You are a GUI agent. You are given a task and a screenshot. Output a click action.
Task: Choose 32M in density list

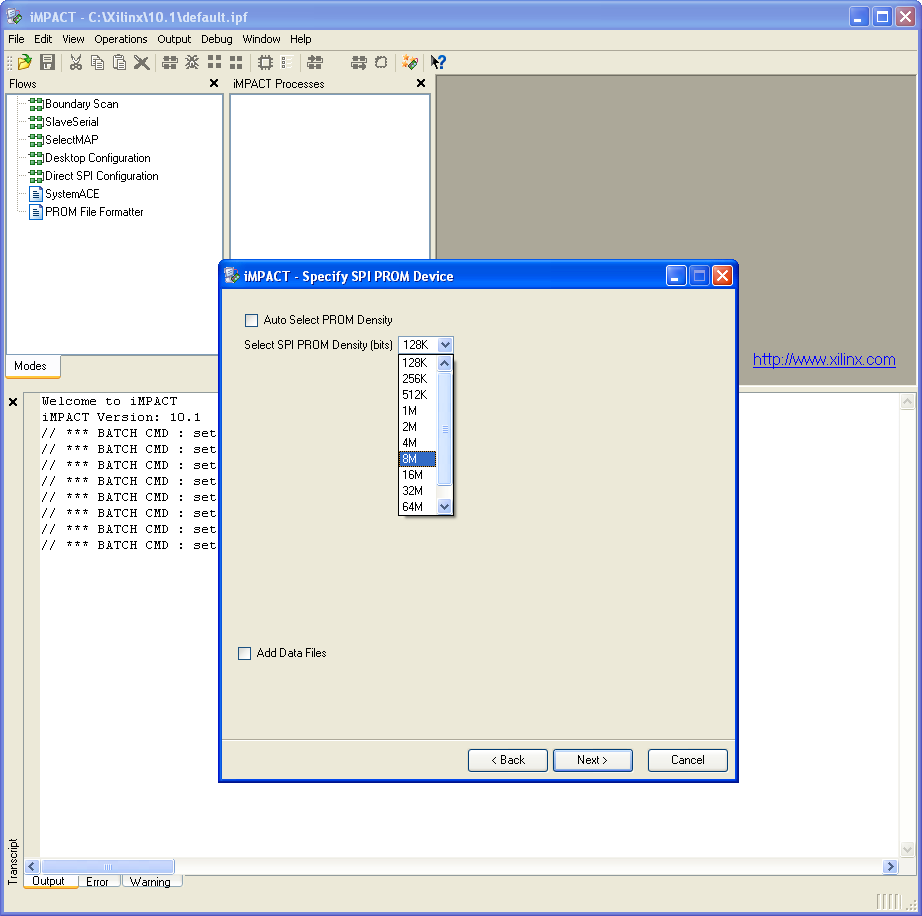tap(417, 491)
